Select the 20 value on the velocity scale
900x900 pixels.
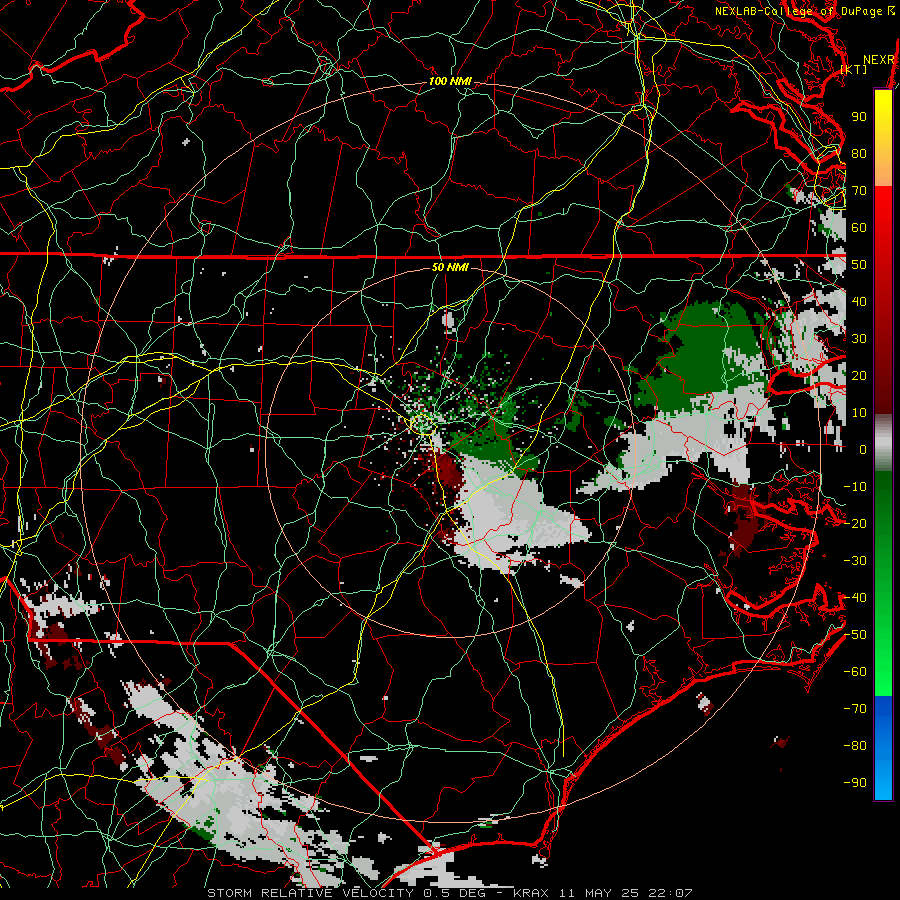click(859, 375)
